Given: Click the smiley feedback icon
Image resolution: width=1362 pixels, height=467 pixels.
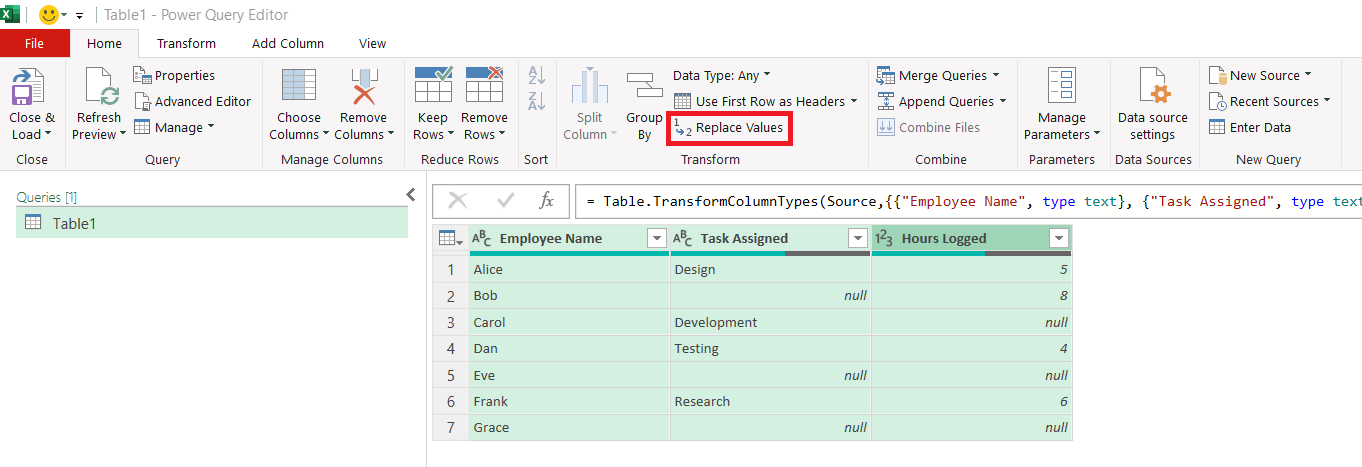Looking at the screenshot, I should (x=47, y=15).
